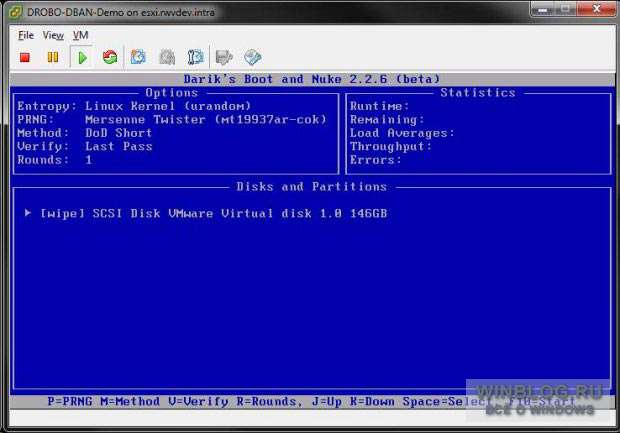The width and height of the screenshot is (620, 433).
Task: Click the greyed revert-to-snapshot icon
Action: (x=167, y=57)
